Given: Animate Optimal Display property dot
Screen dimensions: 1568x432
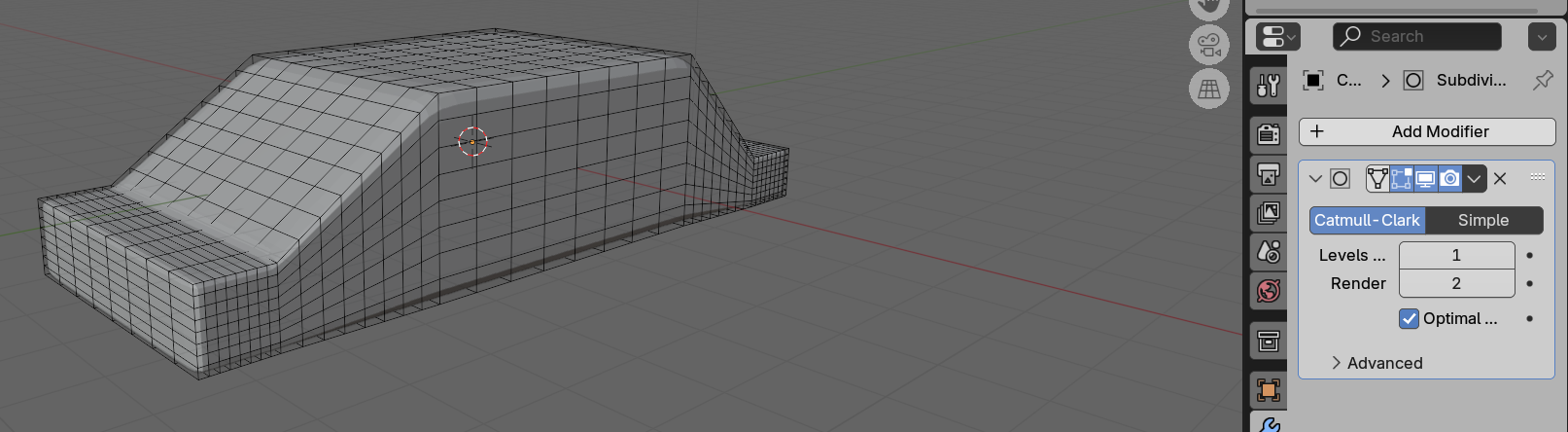Looking at the screenshot, I should (1529, 318).
